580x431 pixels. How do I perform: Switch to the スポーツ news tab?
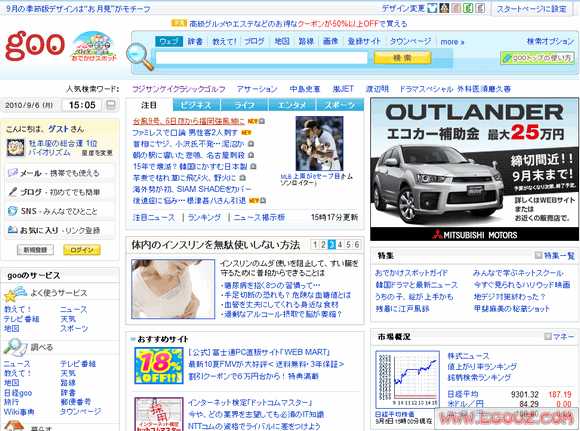[340, 105]
